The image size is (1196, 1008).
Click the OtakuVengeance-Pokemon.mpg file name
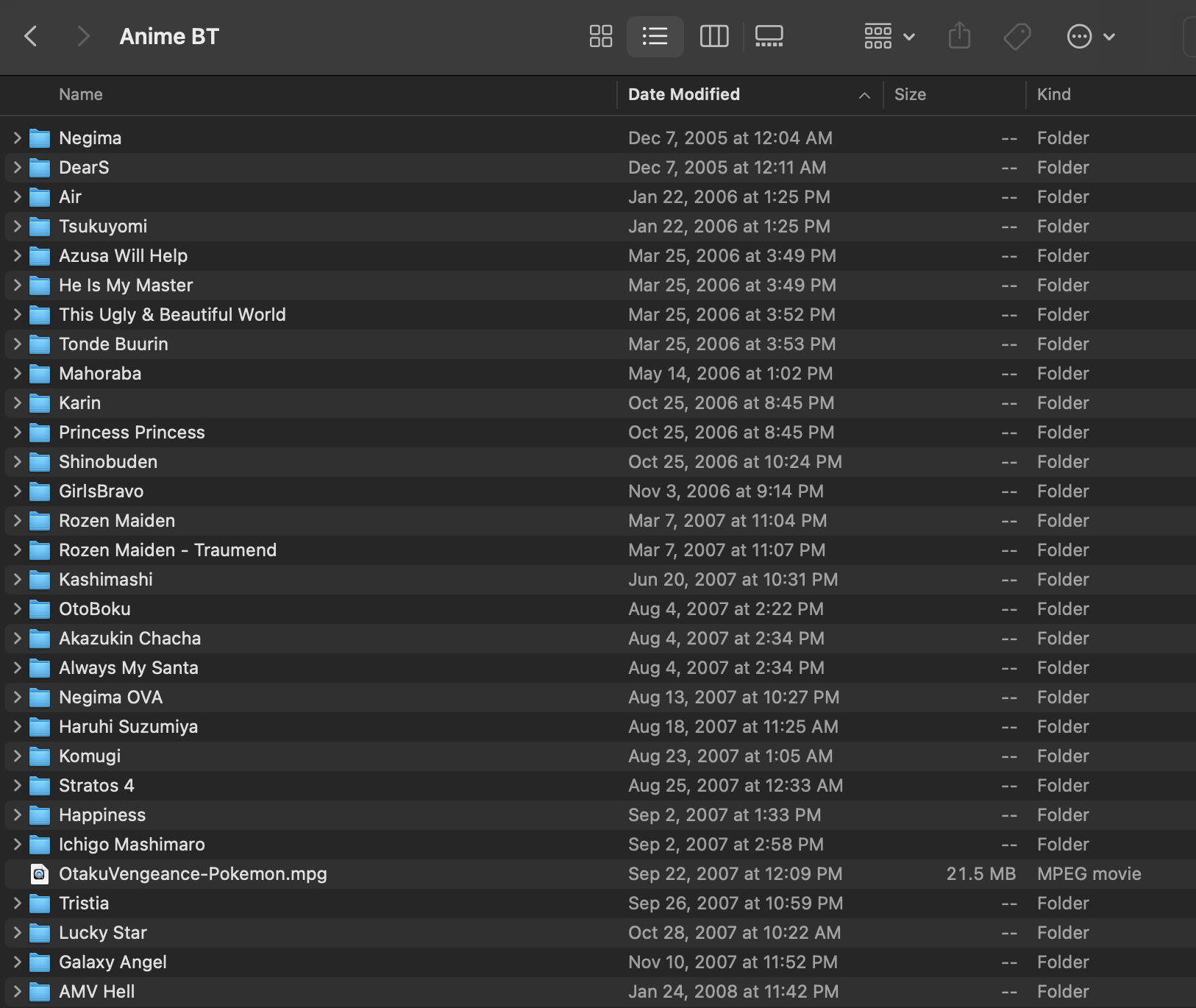[193, 873]
